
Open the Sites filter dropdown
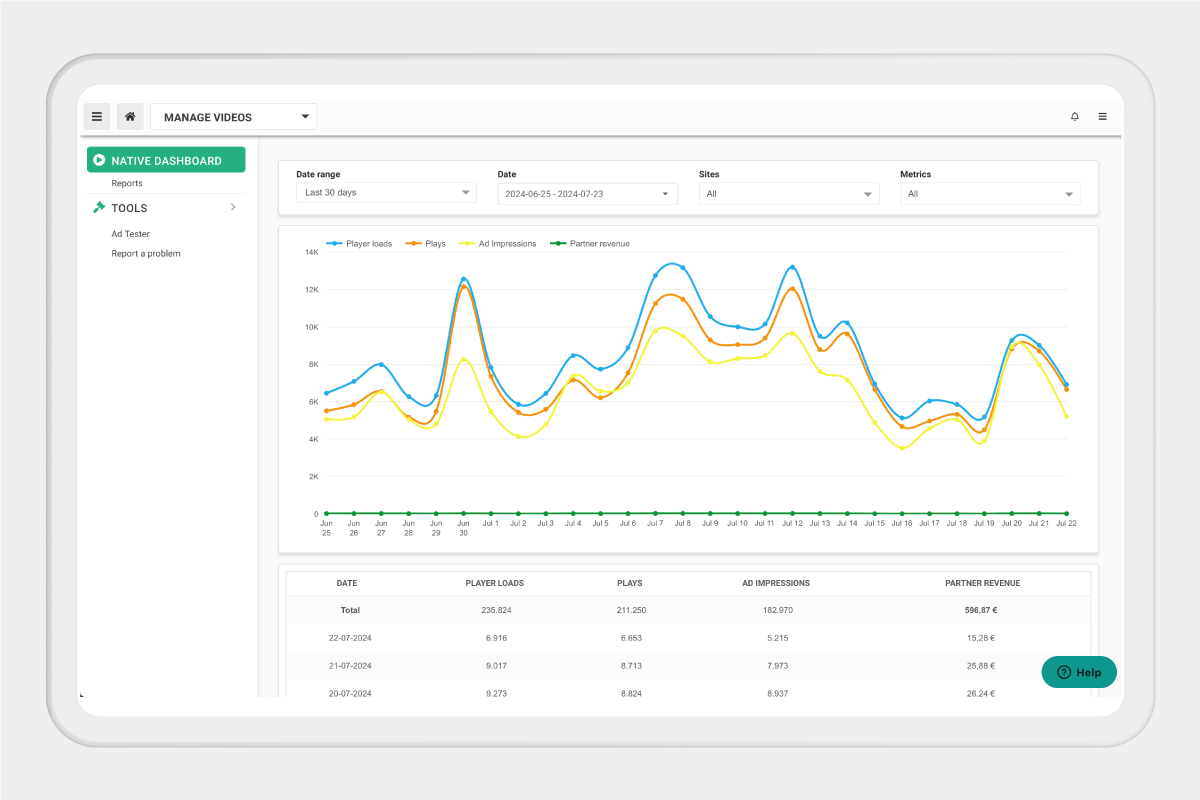tap(788, 194)
